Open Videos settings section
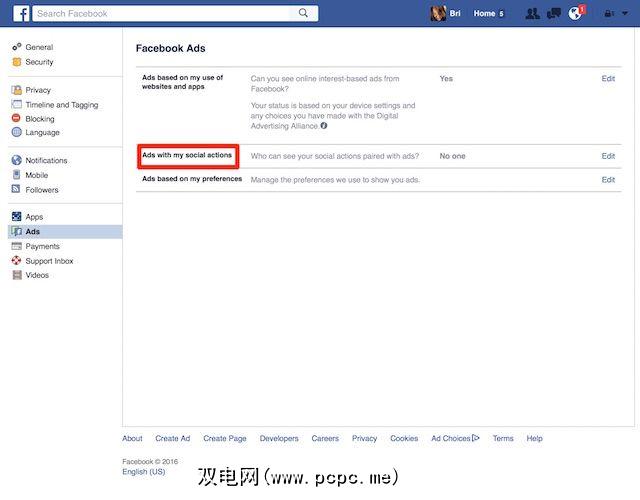Screen dimensions: 640x500 click(37, 275)
